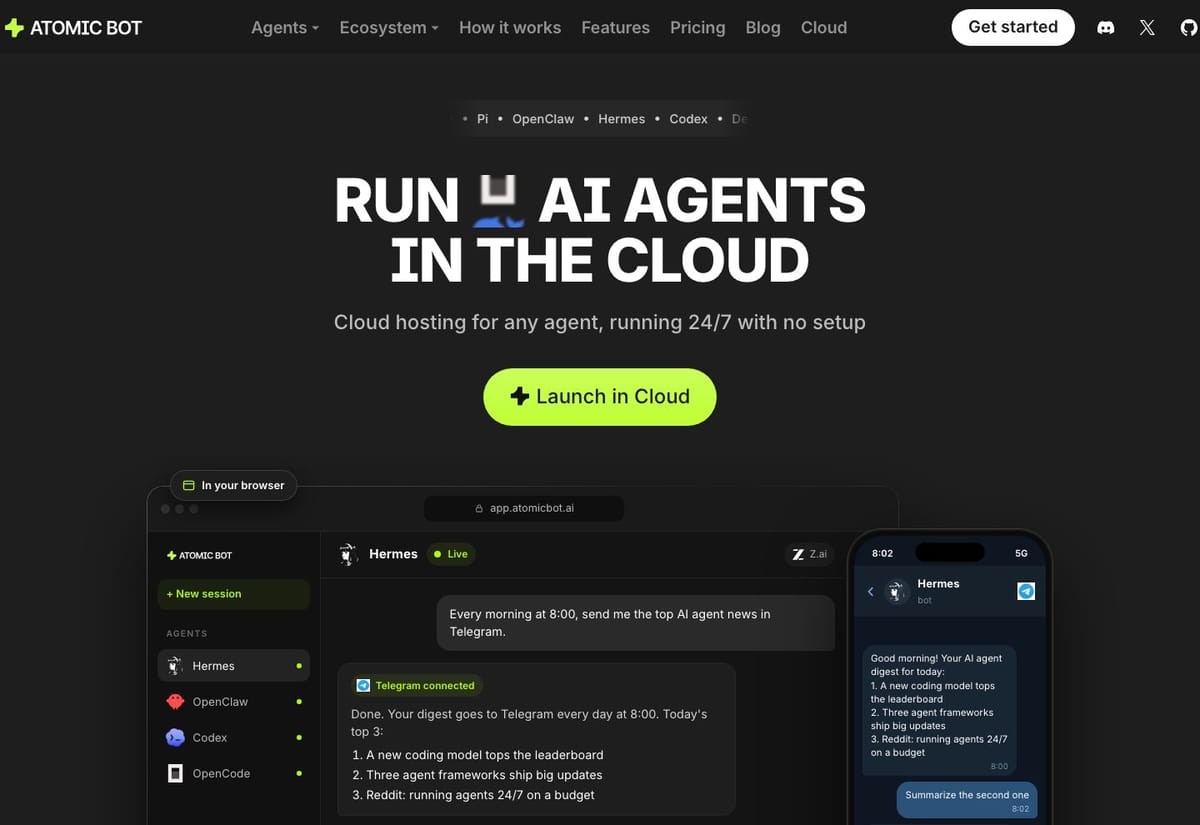Select the OpenCode agent row

pyautogui.click(x=234, y=774)
